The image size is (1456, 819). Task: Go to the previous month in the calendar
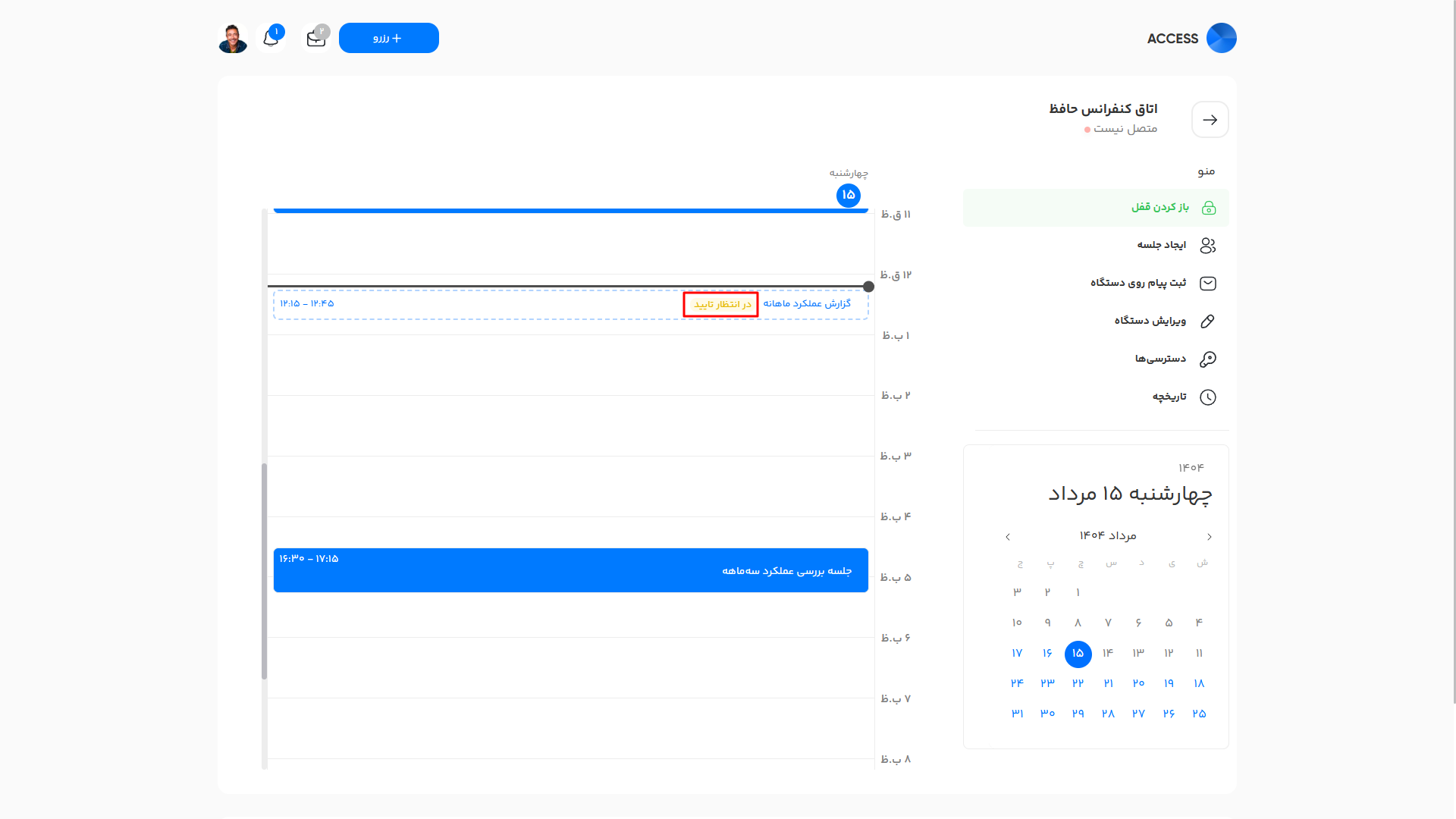(x=1210, y=536)
